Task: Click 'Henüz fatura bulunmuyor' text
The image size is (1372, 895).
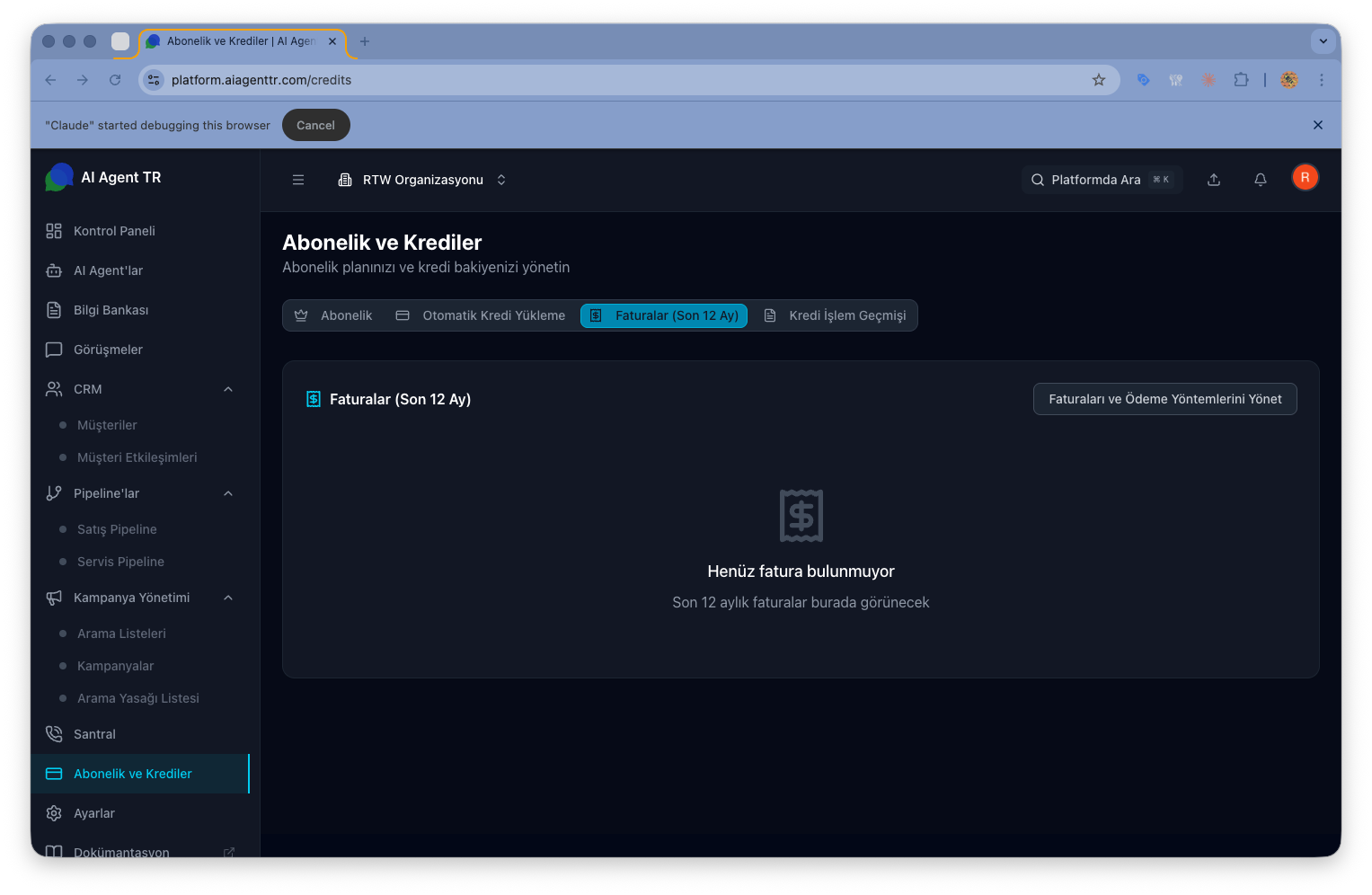Action: 801,572
